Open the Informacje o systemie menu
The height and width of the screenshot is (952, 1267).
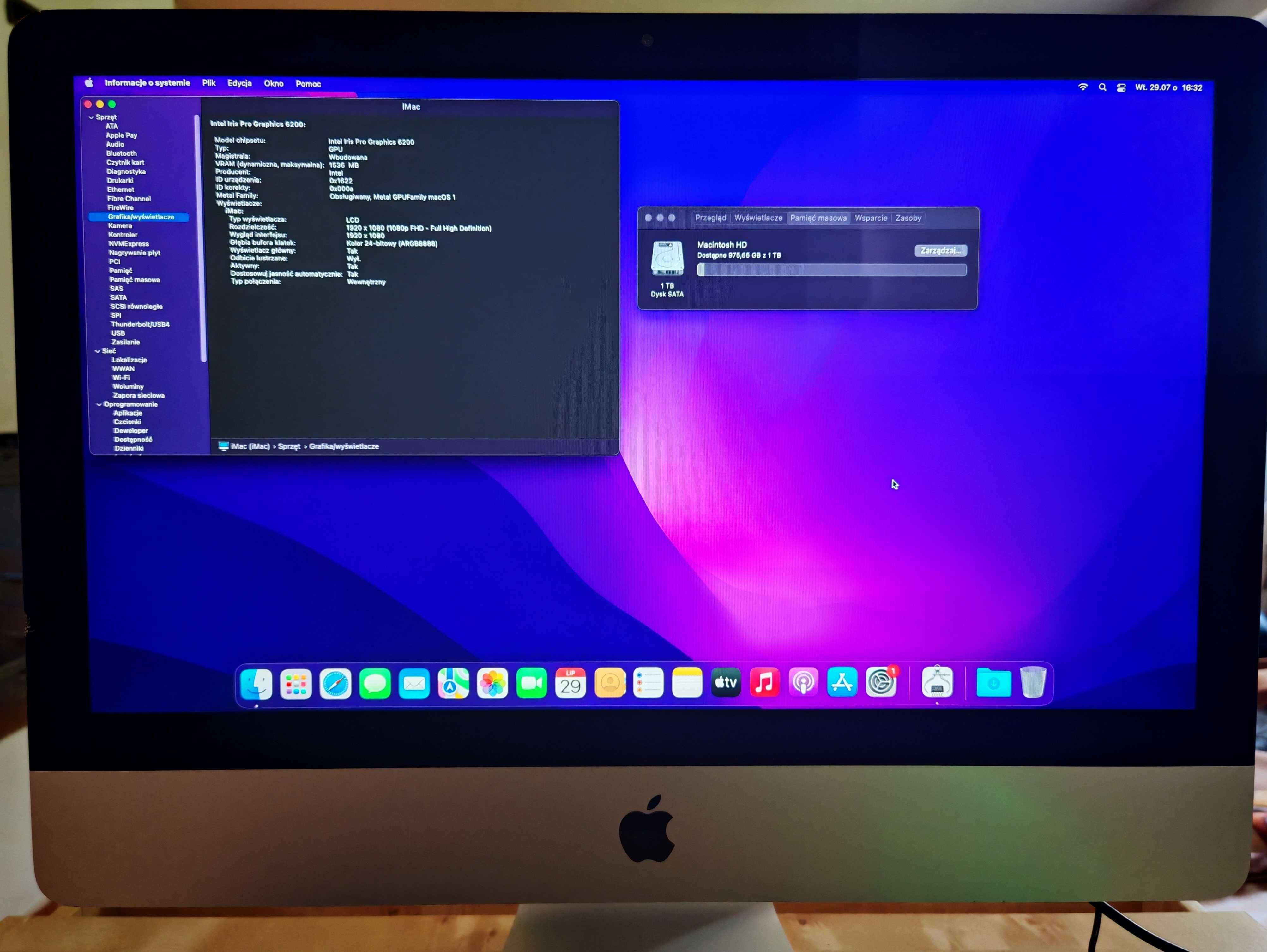(x=147, y=83)
